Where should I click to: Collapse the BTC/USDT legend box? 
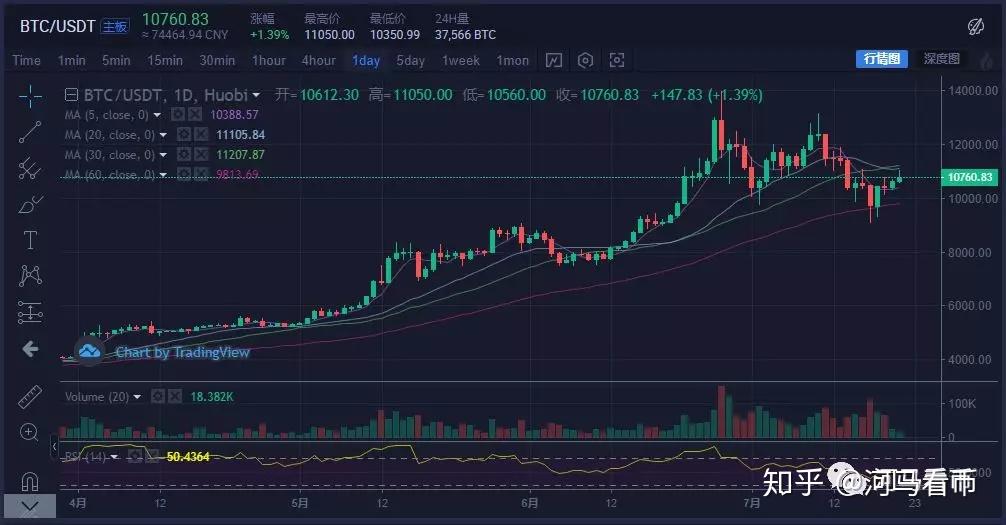(x=71, y=95)
